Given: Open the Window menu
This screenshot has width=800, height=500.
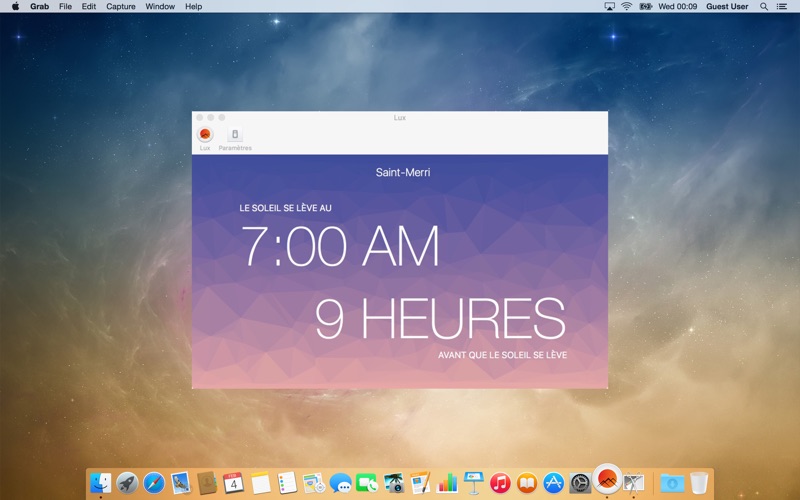Looking at the screenshot, I should point(160,6).
